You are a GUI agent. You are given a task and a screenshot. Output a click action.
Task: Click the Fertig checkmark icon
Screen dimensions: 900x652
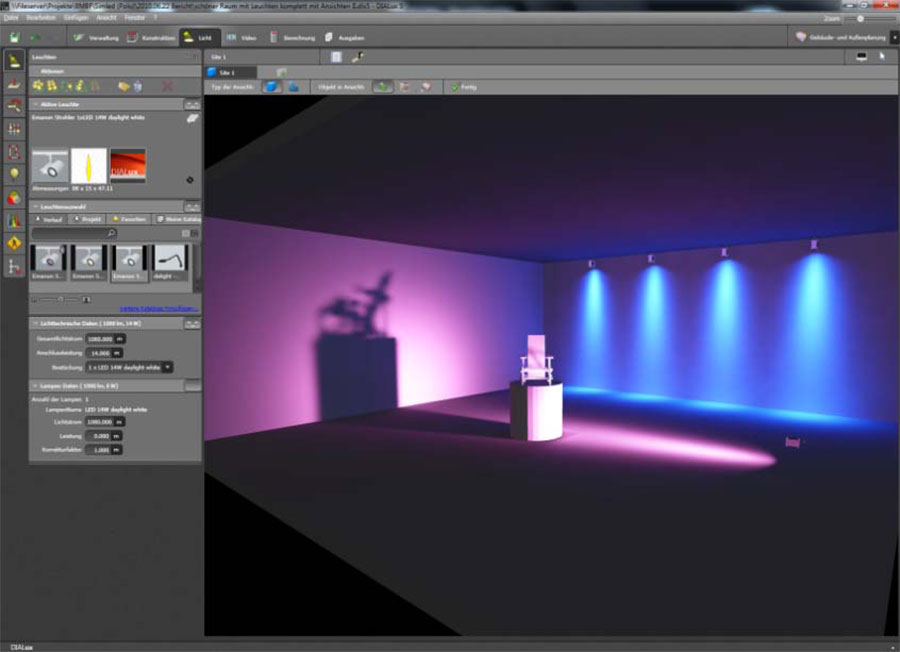coord(455,87)
